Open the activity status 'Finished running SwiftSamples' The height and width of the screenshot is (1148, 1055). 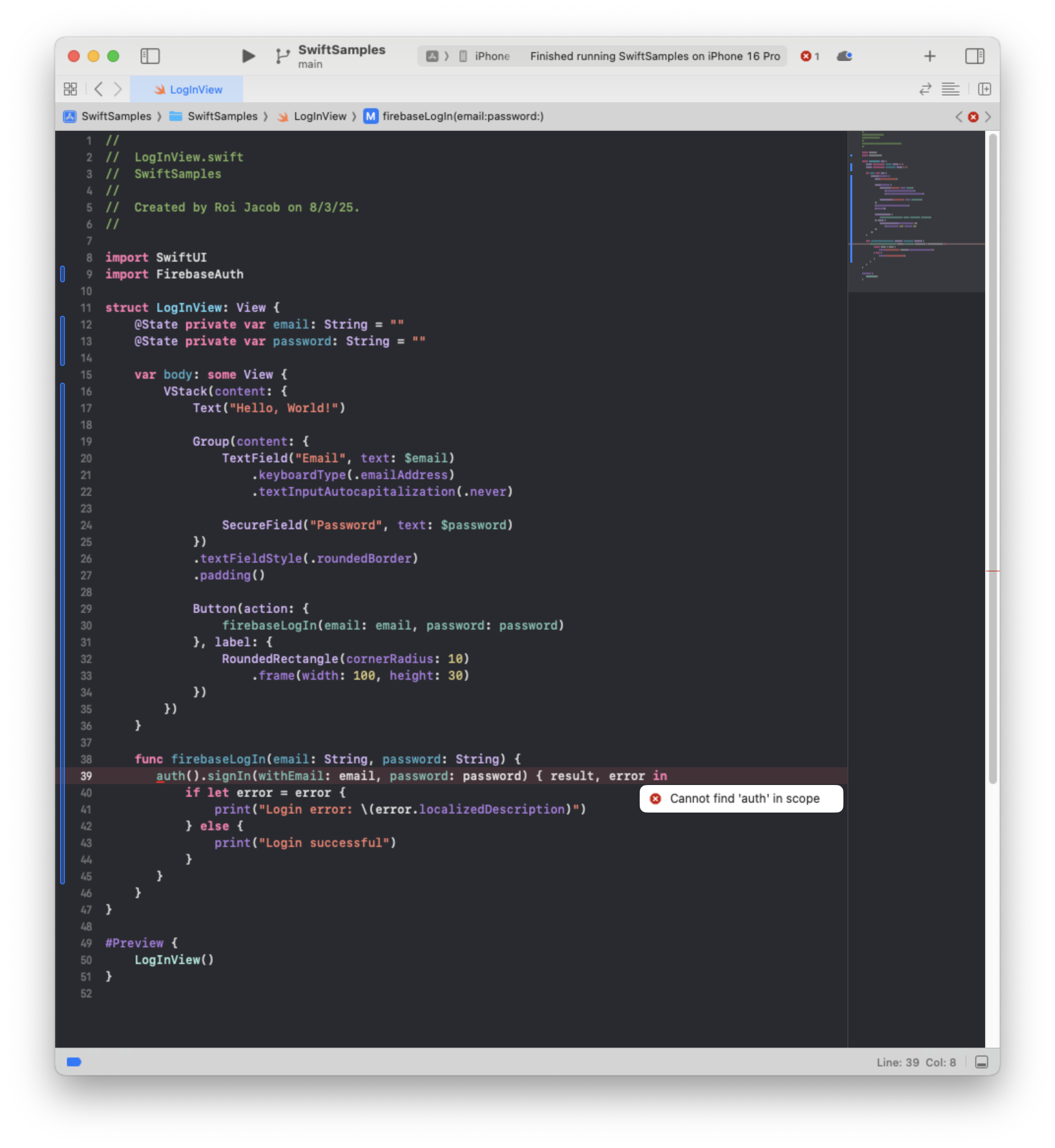655,56
